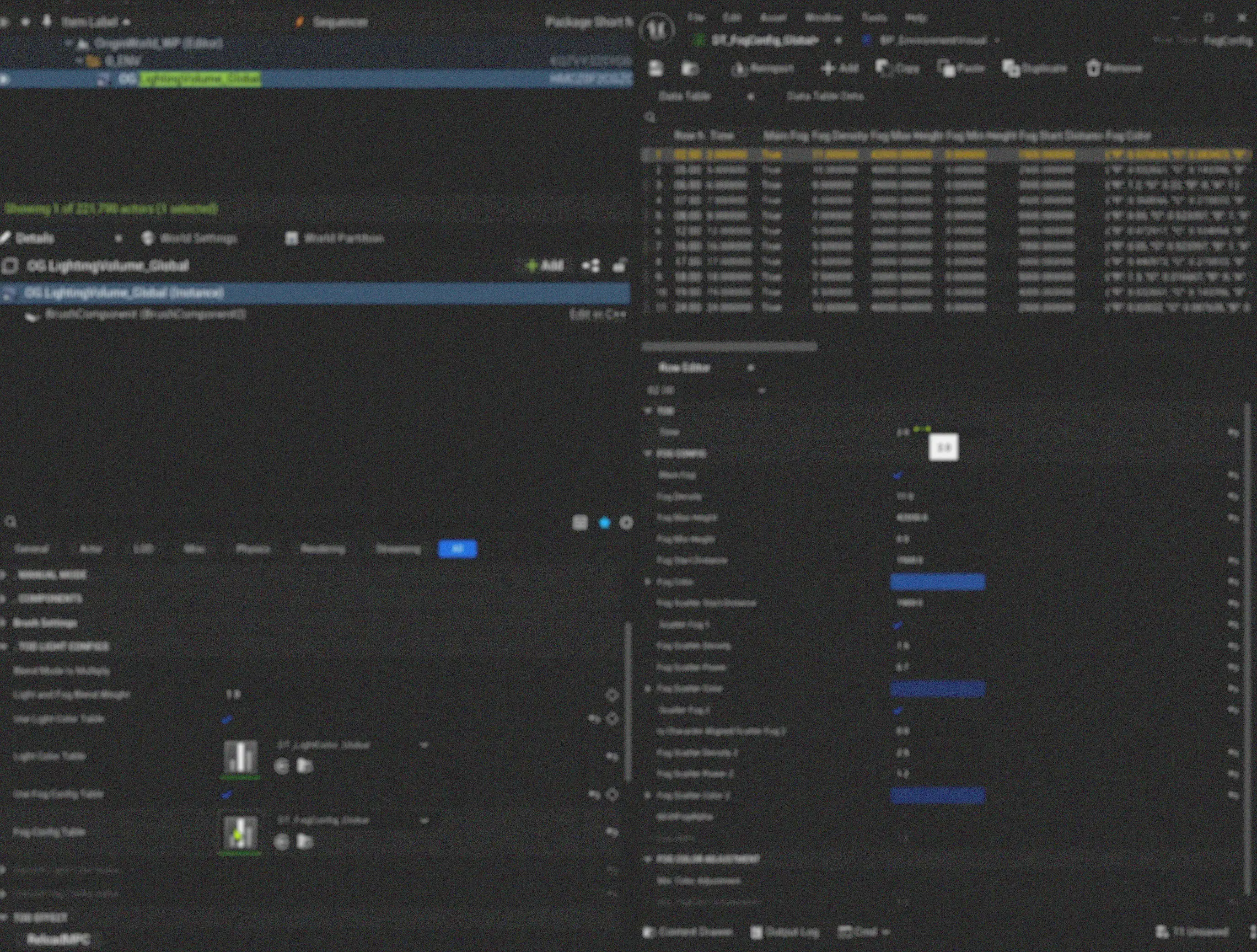Click keyframe diamond for Light and Fog Blend Weight
This screenshot has height=952, width=1257.
click(612, 695)
